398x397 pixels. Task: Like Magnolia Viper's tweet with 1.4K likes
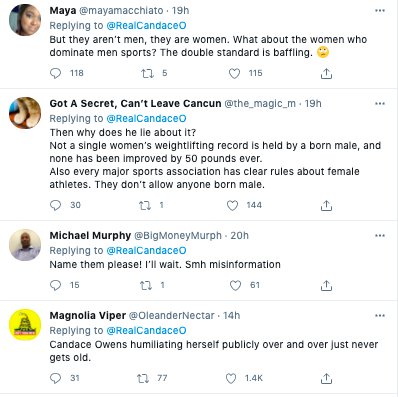[231, 378]
